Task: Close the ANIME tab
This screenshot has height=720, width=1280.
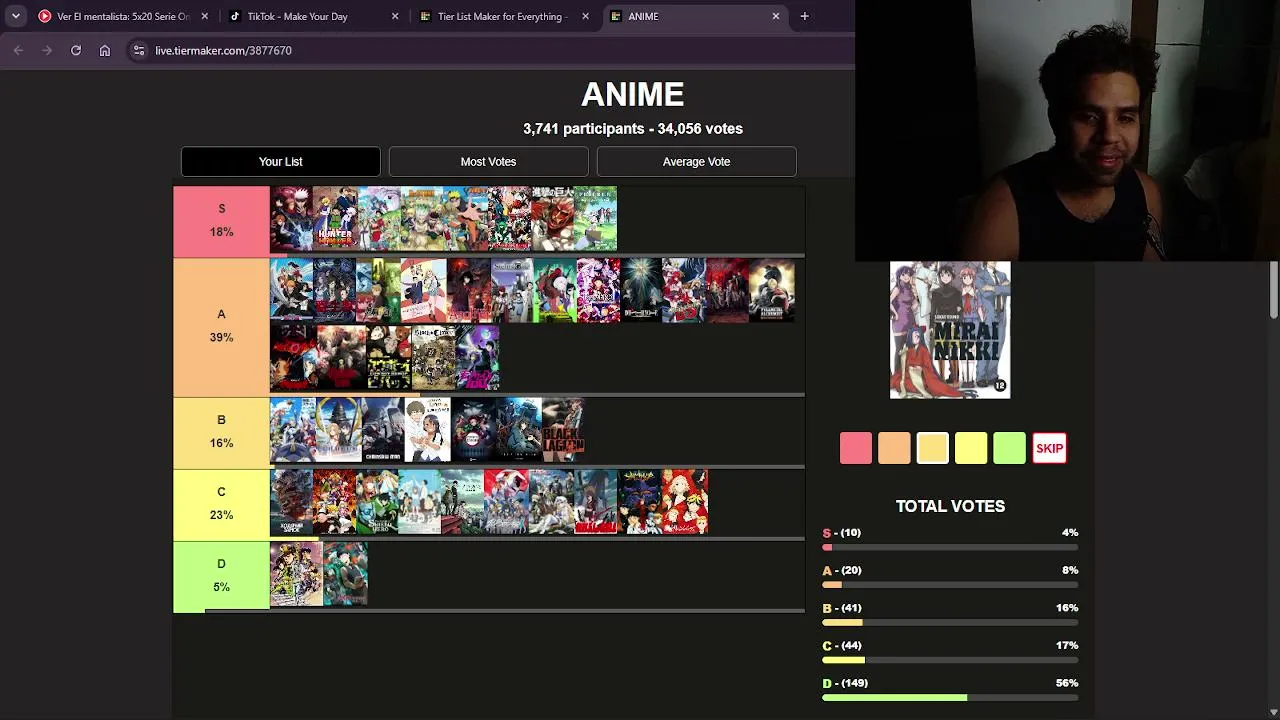Action: 775,16
